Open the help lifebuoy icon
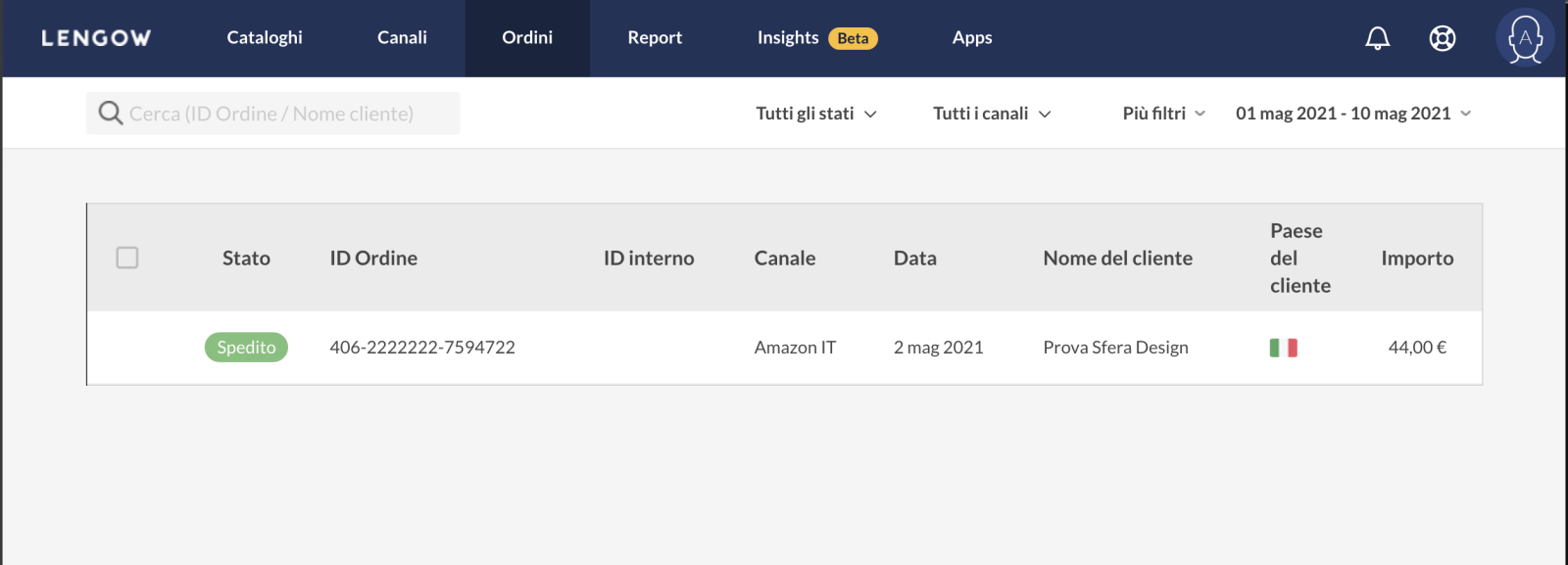This screenshot has width=1568, height=565. [x=1442, y=38]
